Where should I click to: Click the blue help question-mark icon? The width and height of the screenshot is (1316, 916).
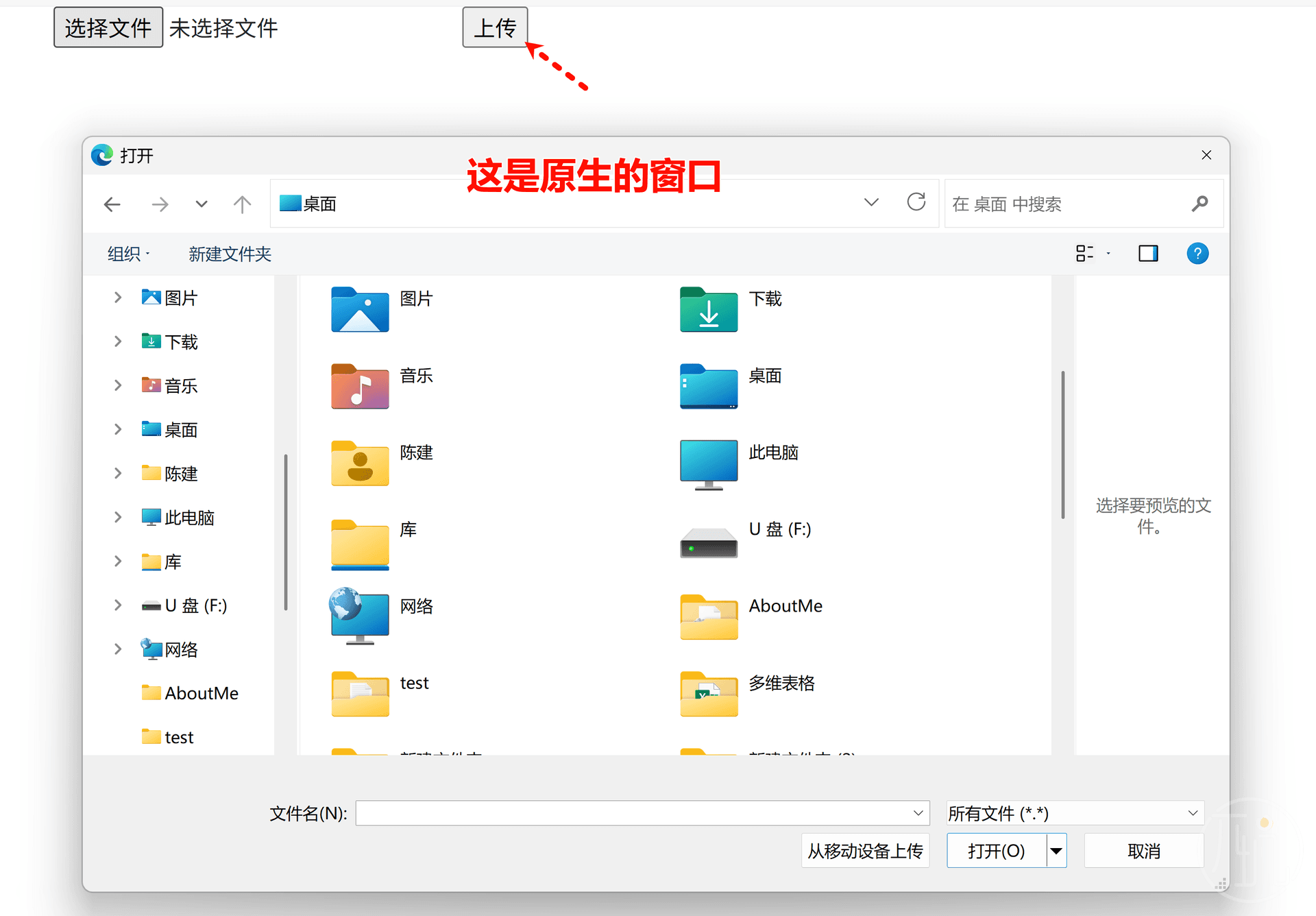pyautogui.click(x=1197, y=254)
